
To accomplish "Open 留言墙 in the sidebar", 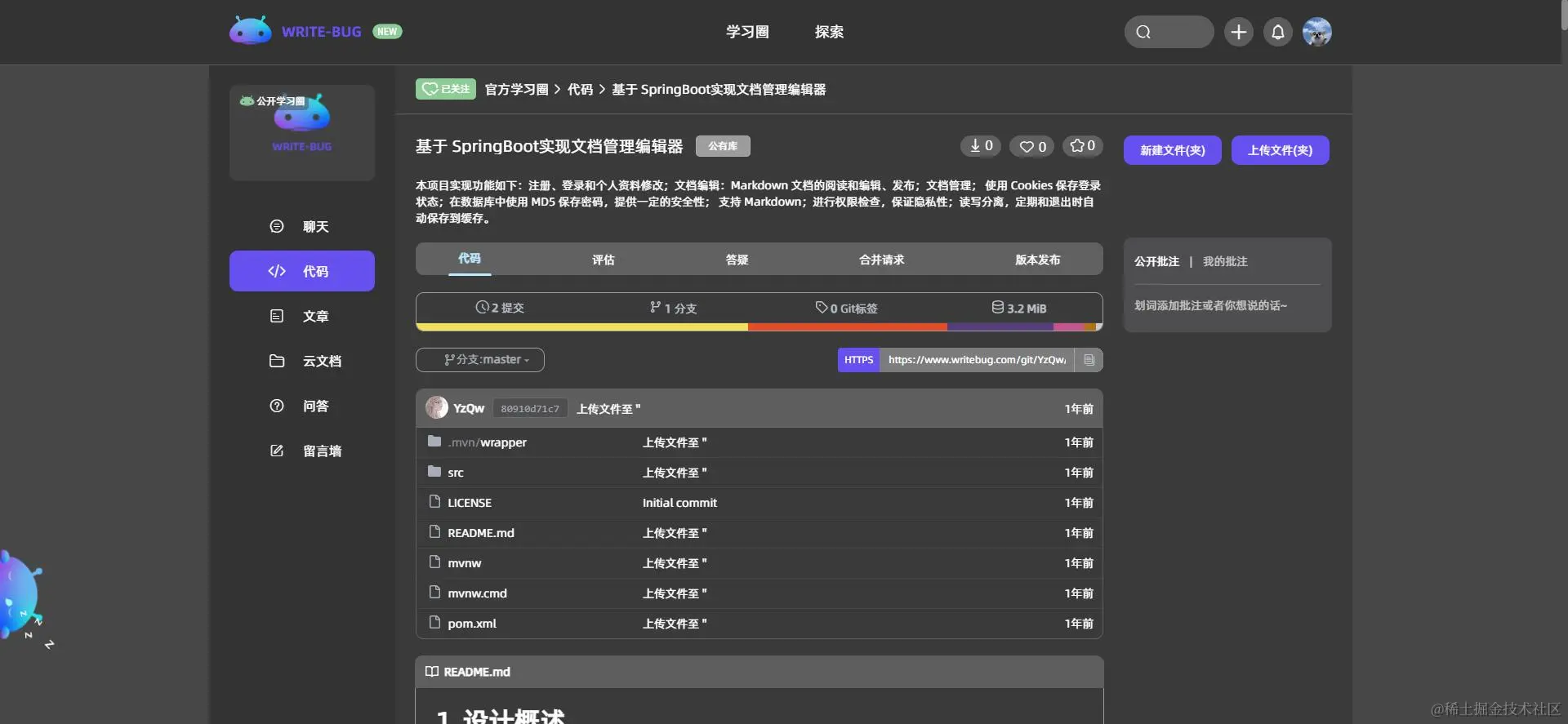I will click(x=302, y=451).
